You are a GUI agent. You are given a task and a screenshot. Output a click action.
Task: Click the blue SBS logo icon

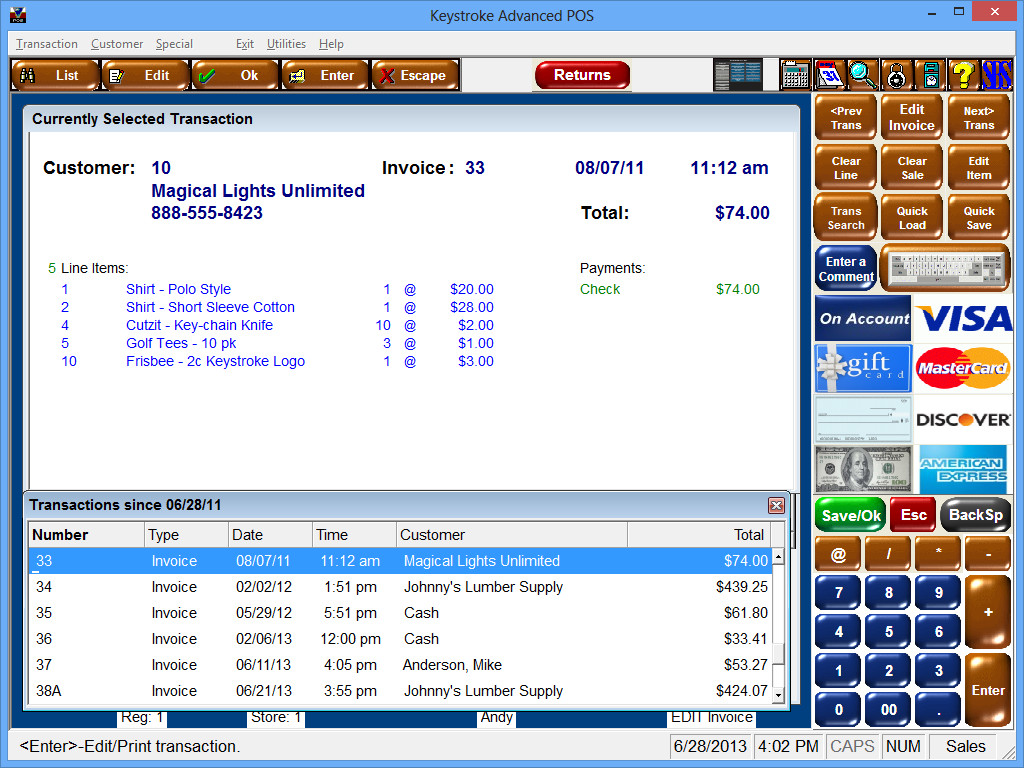click(x=997, y=75)
